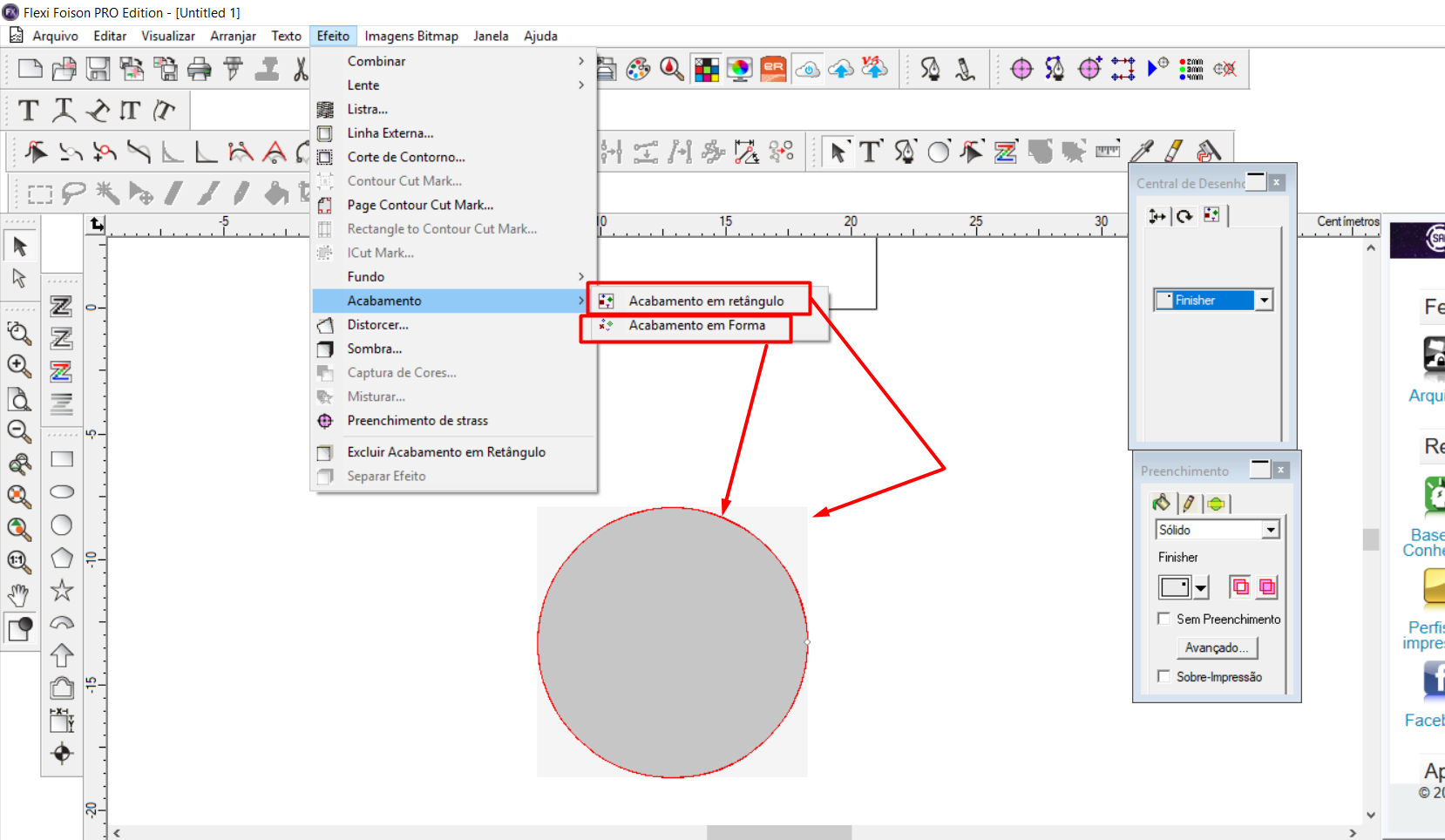Select the horizontal Text tool icon

click(29, 111)
